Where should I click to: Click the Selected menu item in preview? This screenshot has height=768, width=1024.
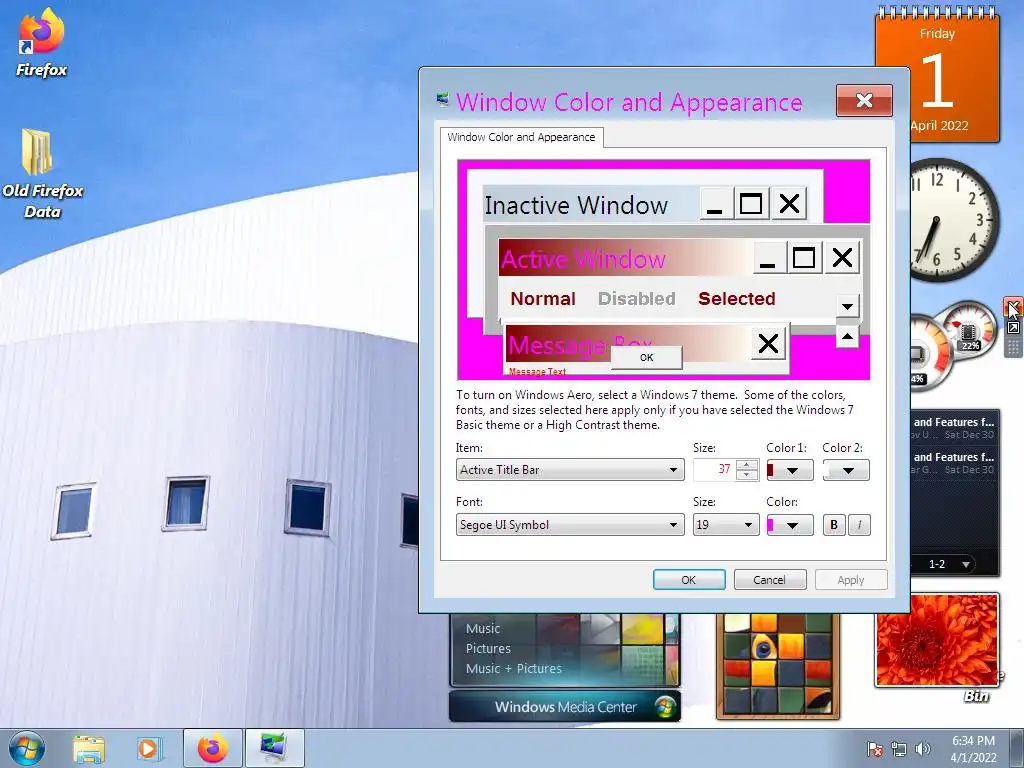coord(737,298)
